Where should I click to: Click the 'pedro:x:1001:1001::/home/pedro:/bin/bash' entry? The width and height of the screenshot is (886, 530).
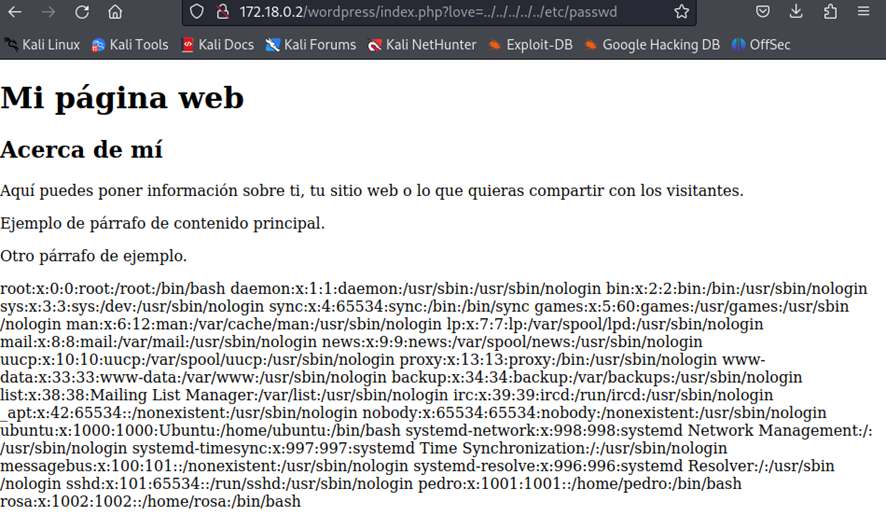click(x=580, y=484)
